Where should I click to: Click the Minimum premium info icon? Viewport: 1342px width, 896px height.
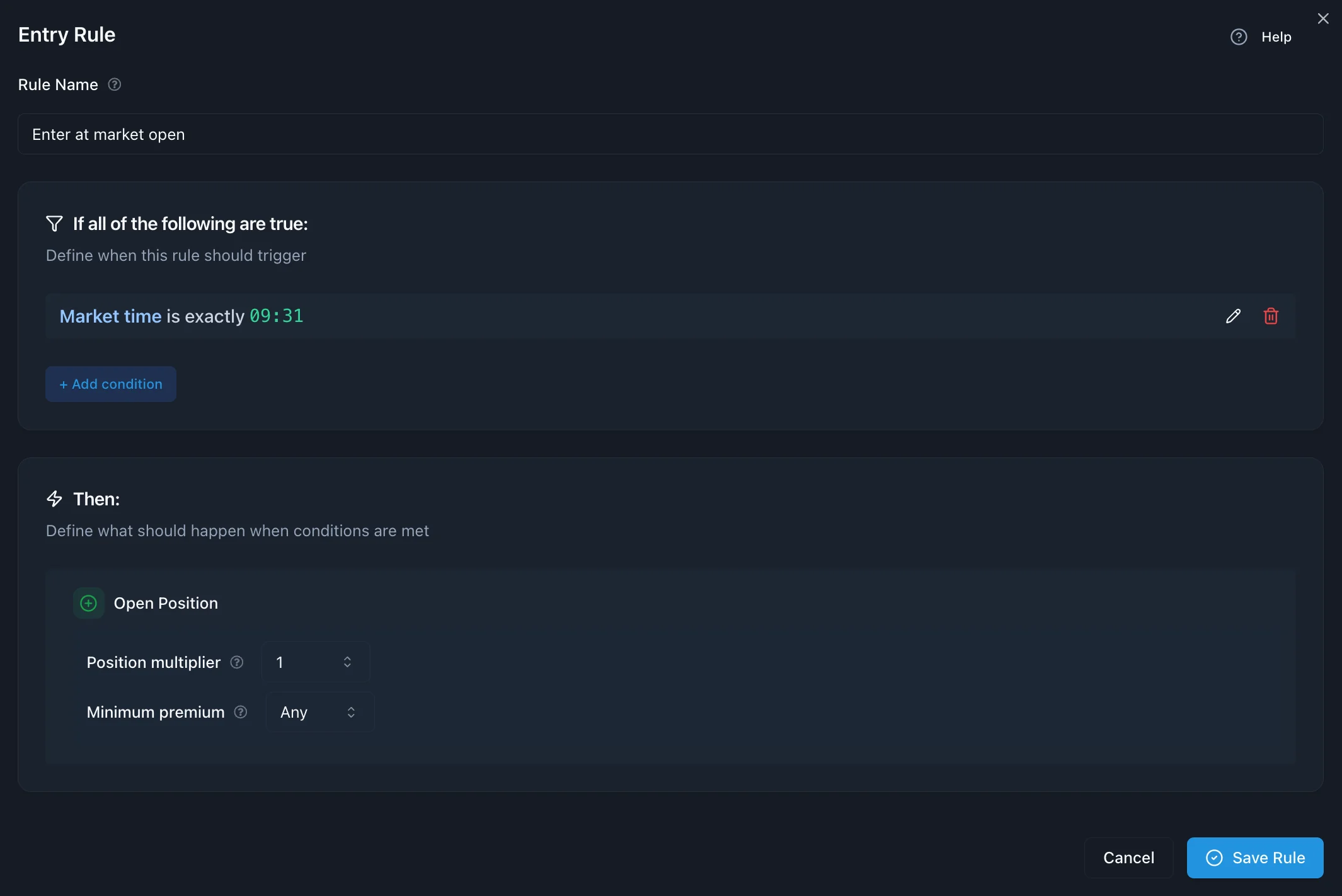tap(241, 712)
